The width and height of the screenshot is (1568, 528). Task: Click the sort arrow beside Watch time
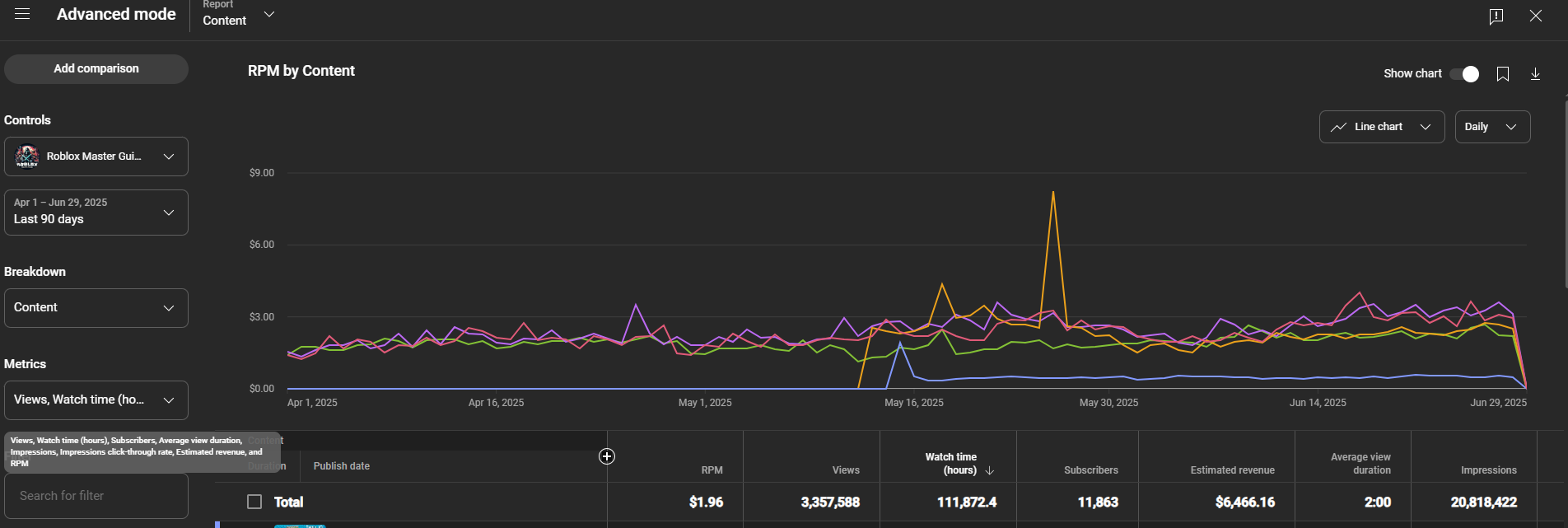point(990,470)
